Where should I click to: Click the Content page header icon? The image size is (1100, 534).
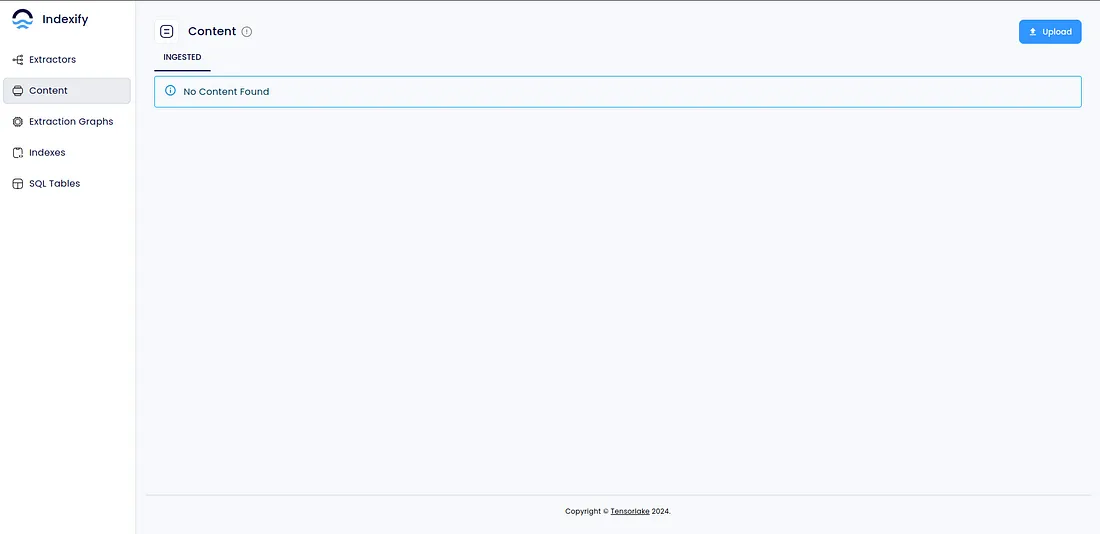click(166, 32)
